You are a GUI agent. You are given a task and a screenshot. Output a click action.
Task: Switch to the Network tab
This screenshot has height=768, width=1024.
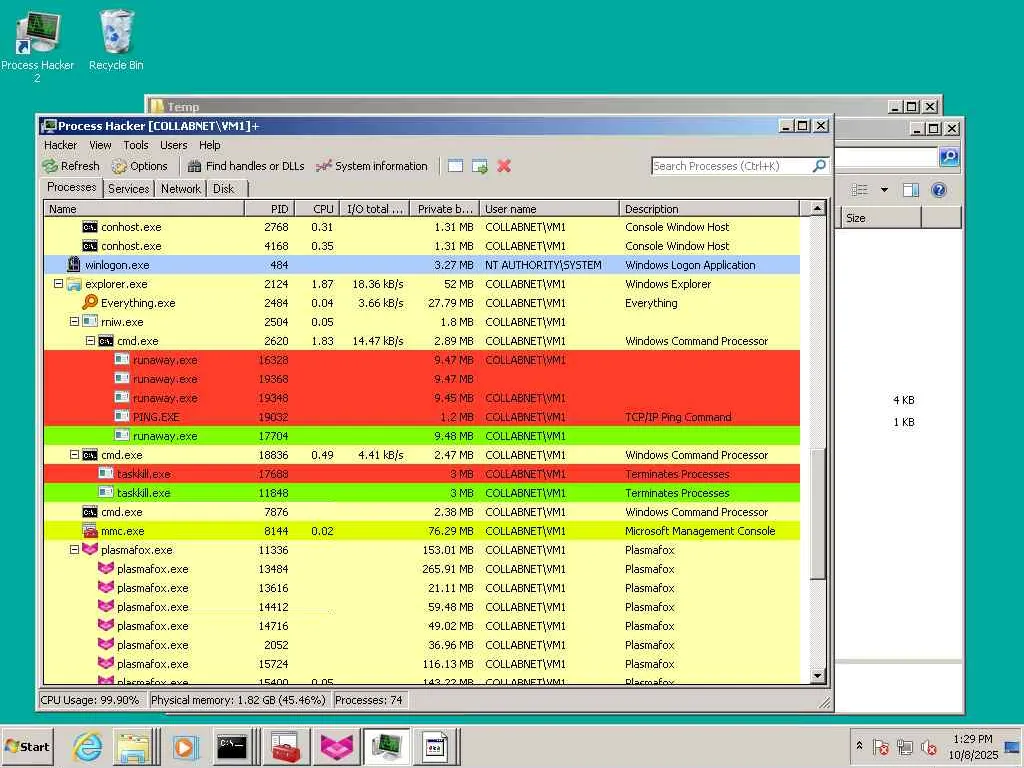[x=181, y=189]
